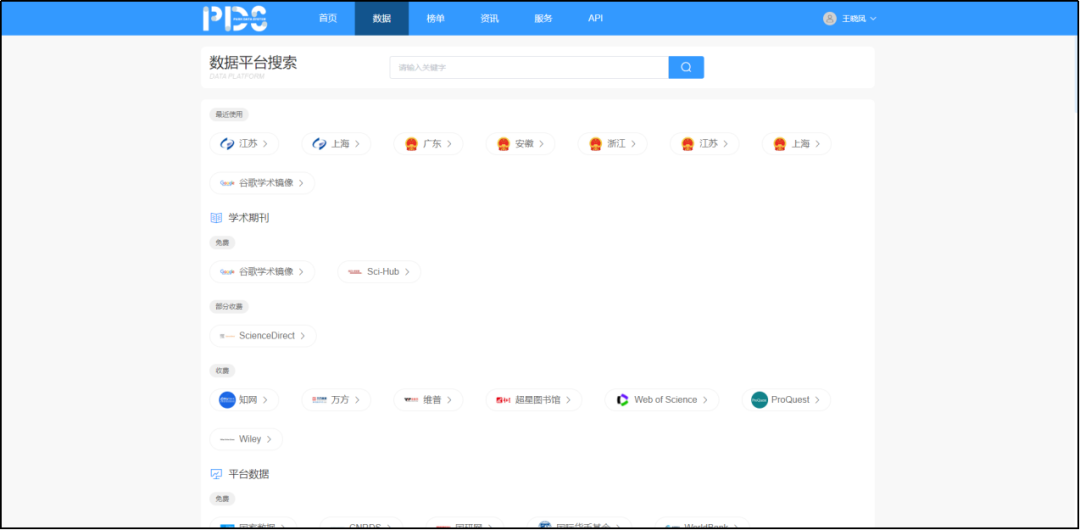Open the 万方 database chip

[x=336, y=400]
